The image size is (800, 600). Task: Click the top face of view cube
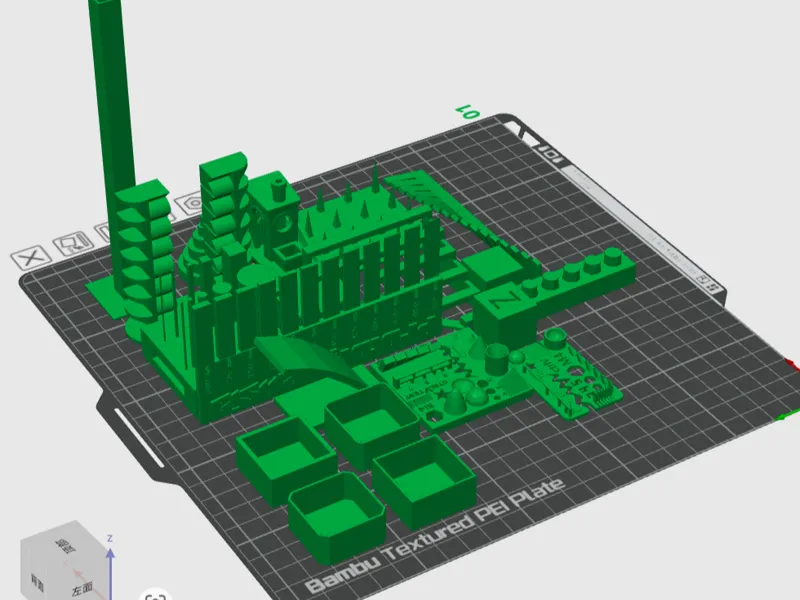click(x=66, y=545)
